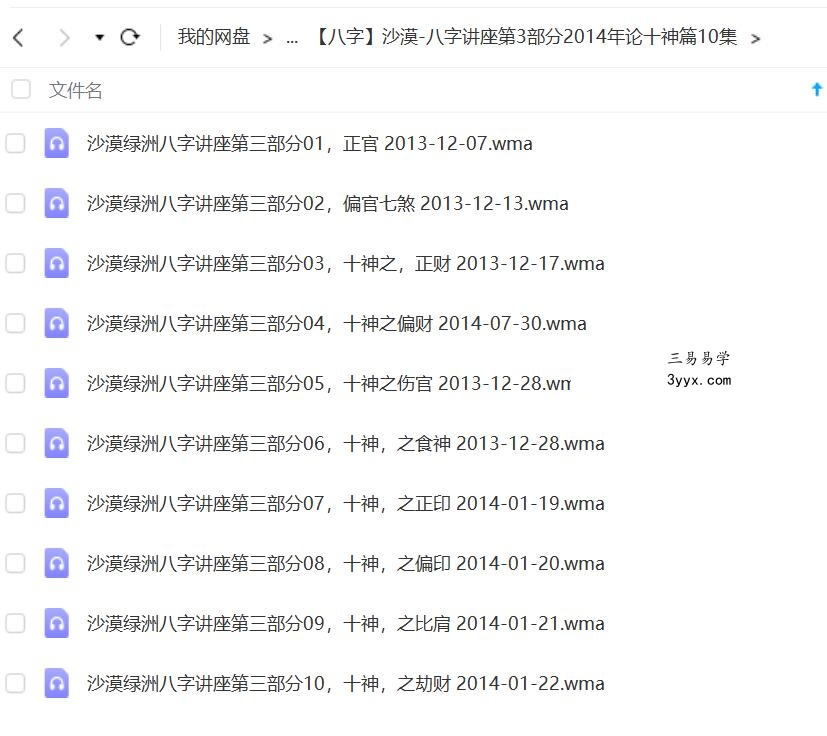This screenshot has height=736, width=827.
Task: Go back with the left arrow
Action: pyautogui.click(x=18, y=37)
